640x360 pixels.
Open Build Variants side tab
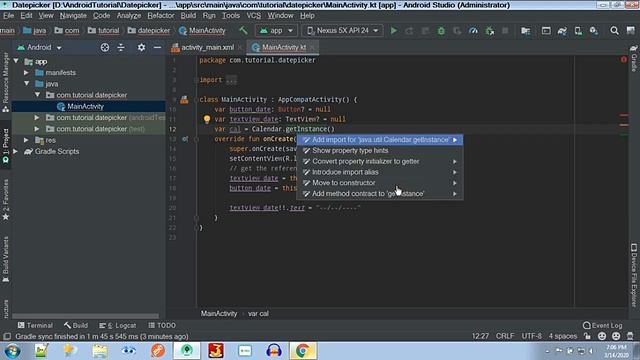(6, 260)
